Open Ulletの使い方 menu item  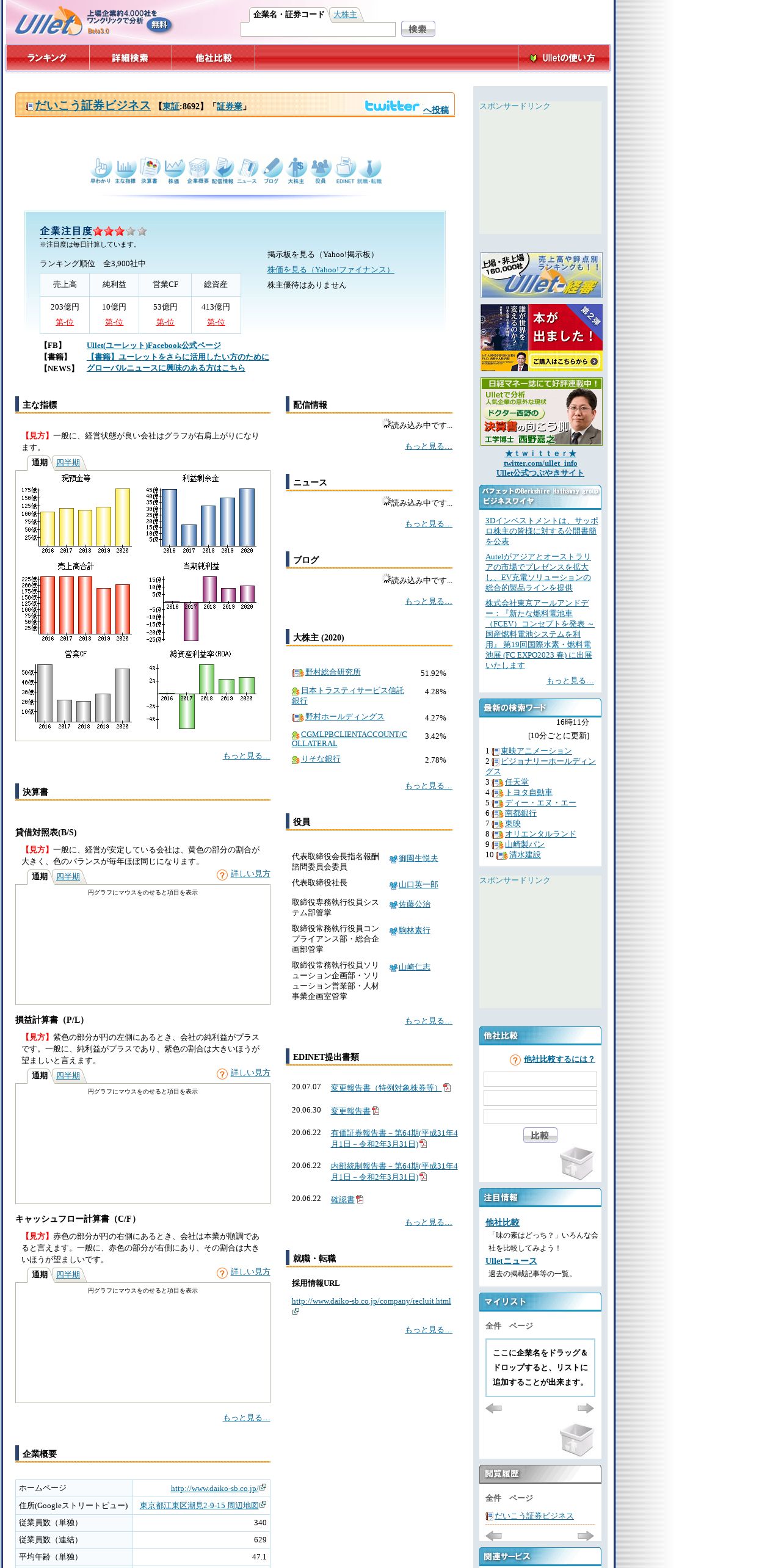pyautogui.click(x=562, y=58)
